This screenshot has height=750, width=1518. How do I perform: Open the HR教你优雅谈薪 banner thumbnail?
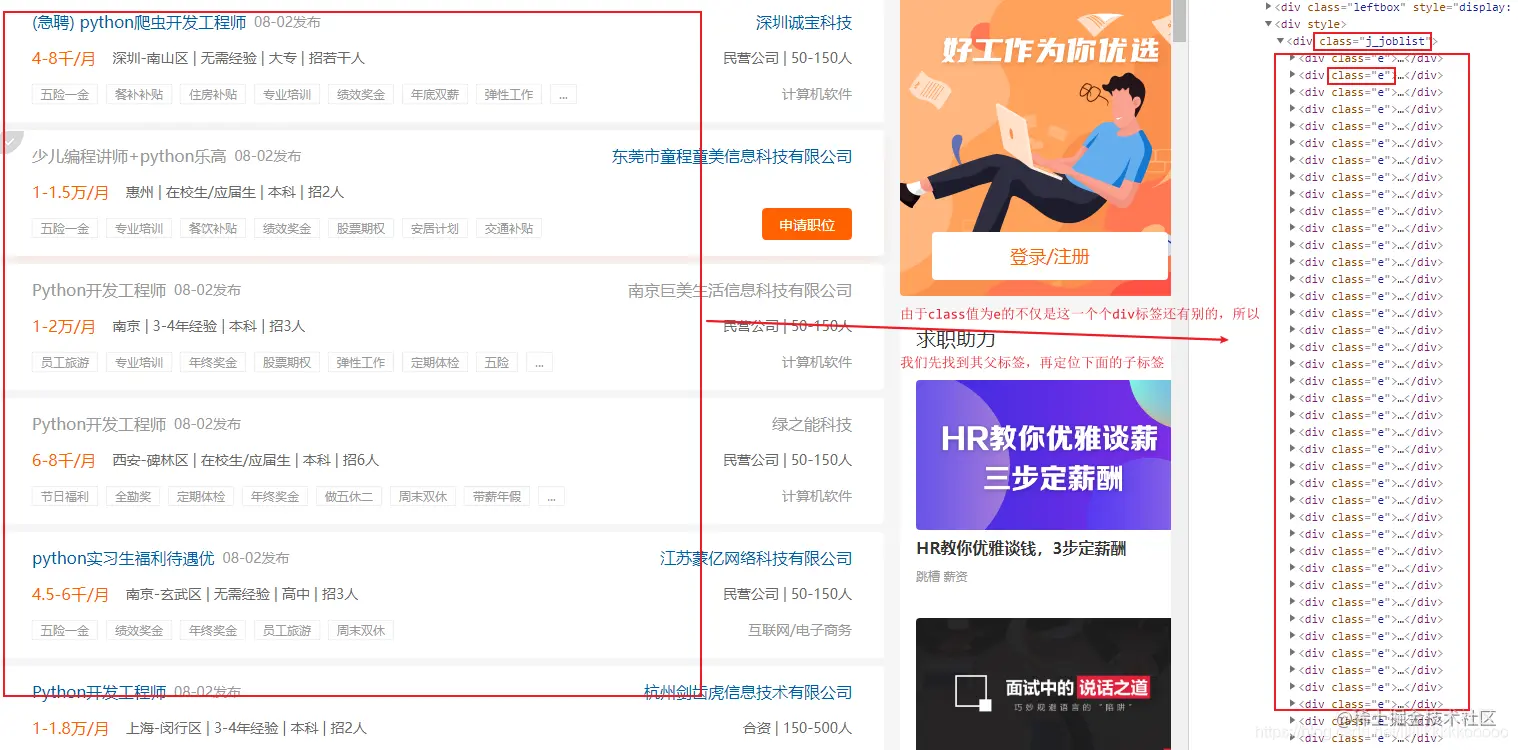tap(1043, 455)
